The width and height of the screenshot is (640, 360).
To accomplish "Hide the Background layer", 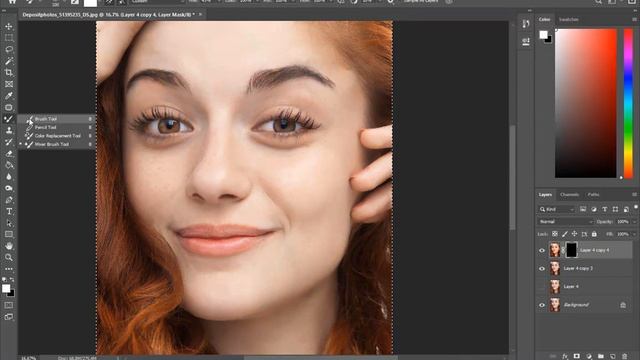I will click(542, 305).
